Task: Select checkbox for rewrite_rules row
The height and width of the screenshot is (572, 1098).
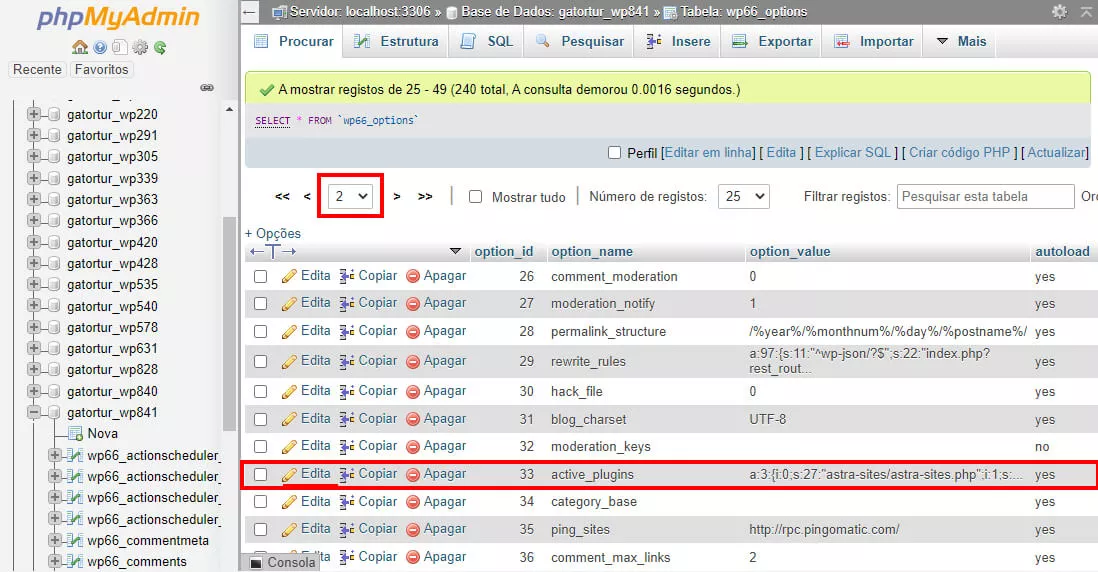Action: point(260,362)
